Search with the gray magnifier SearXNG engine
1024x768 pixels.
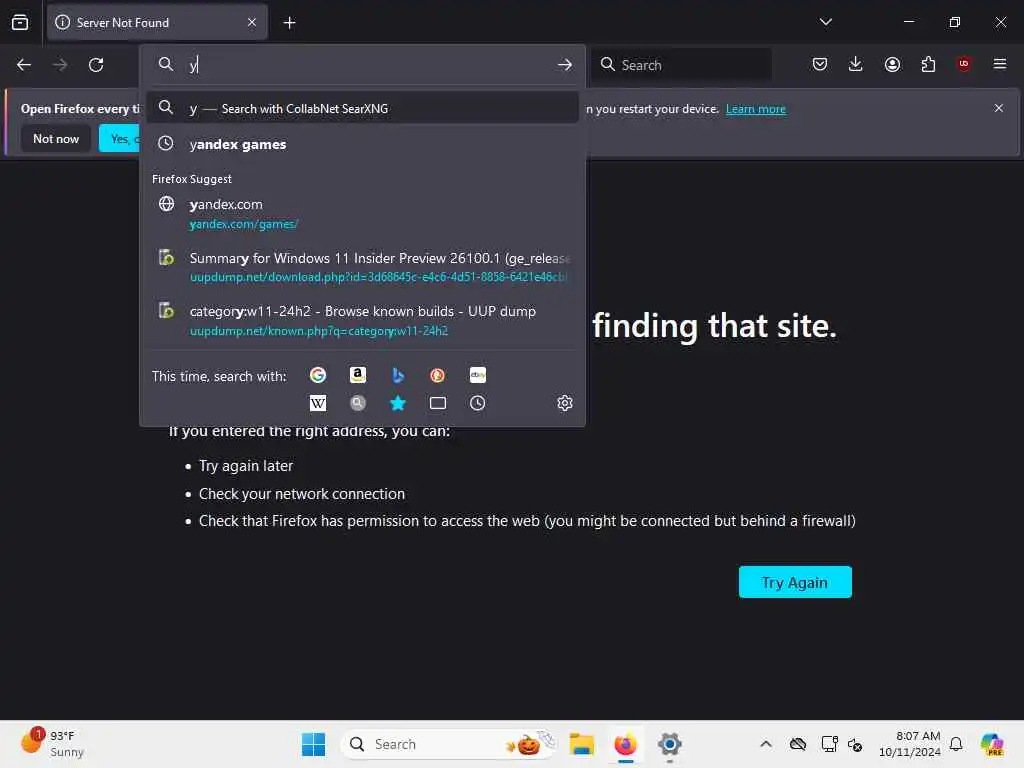(358, 403)
